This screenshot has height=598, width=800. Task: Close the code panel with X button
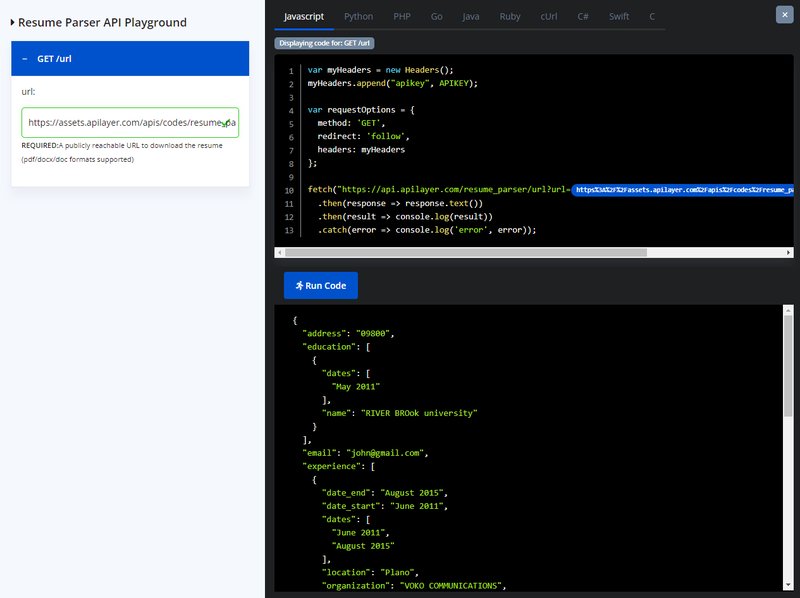(x=783, y=14)
